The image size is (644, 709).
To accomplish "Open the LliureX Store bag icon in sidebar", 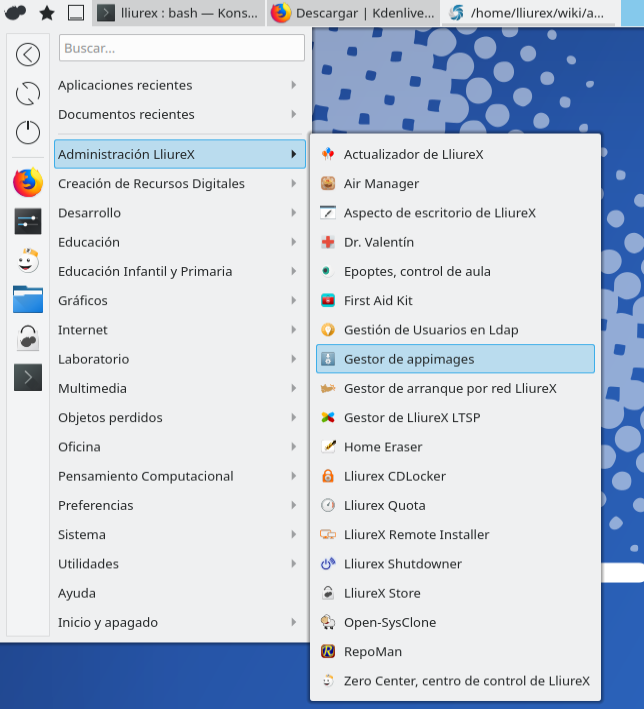I will [x=28, y=338].
